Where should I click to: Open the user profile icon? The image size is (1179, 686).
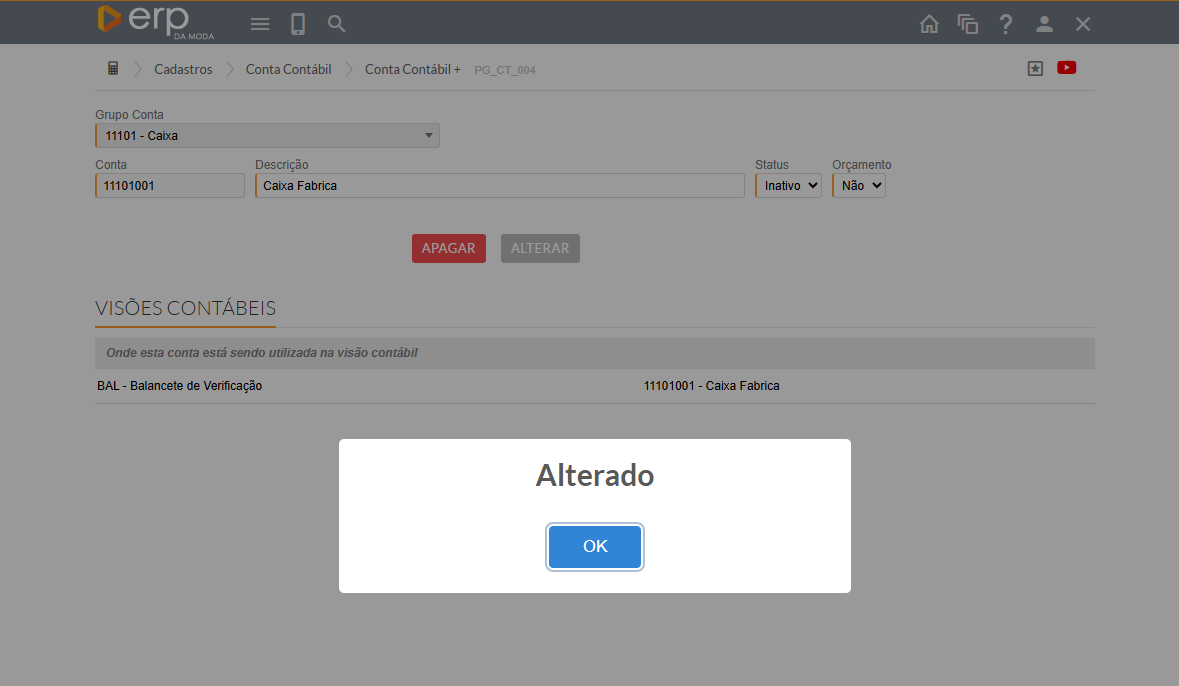[x=1044, y=24]
